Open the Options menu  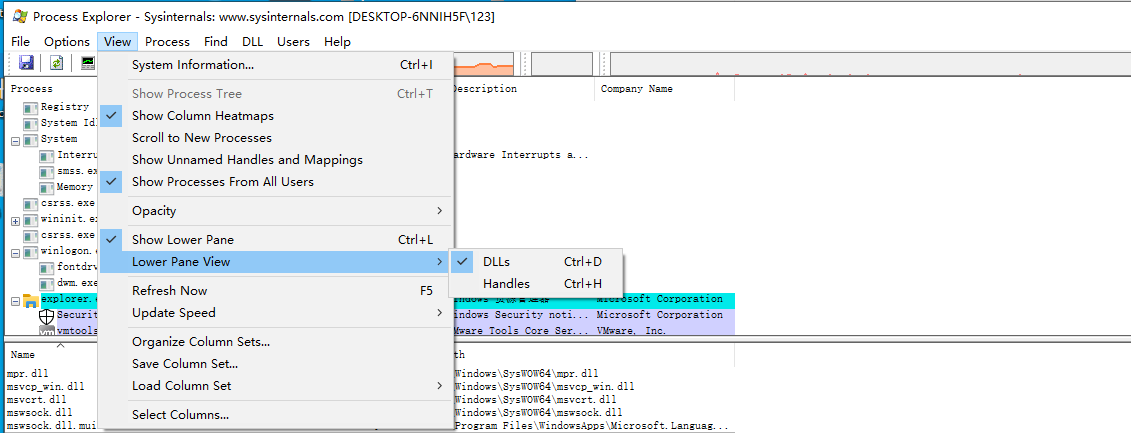point(67,42)
